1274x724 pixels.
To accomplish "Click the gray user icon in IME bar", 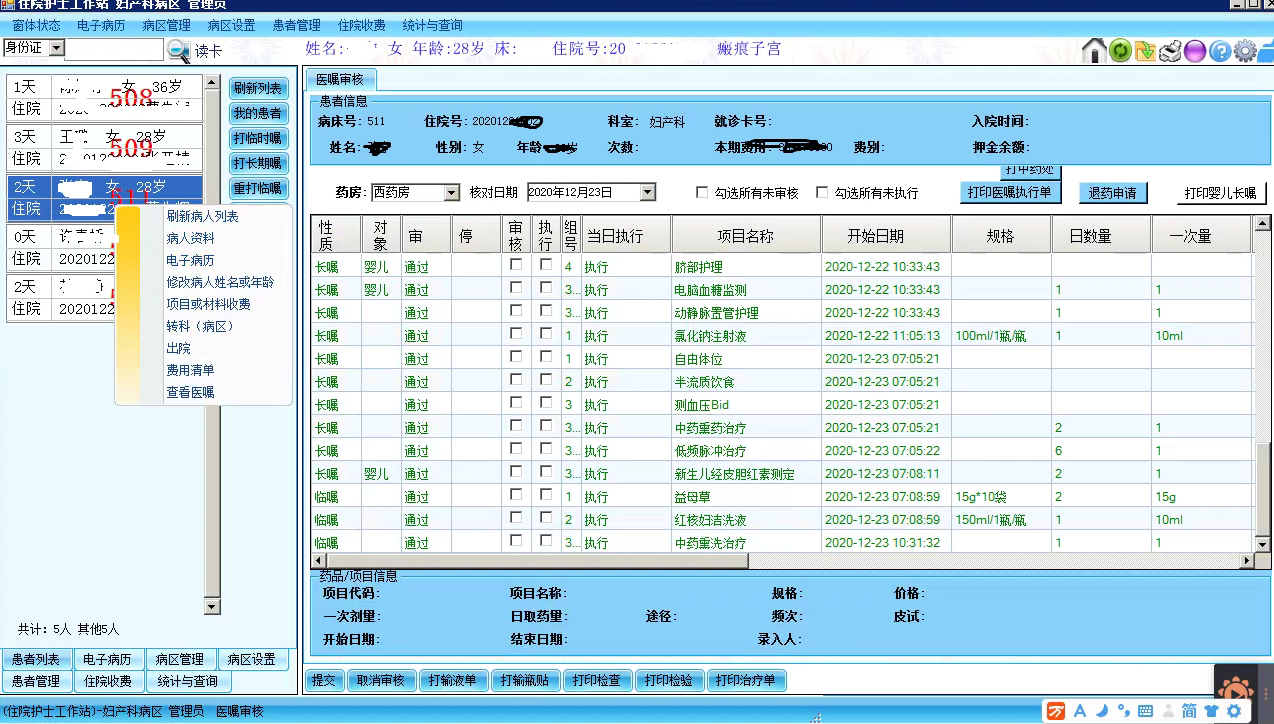I will click(x=1168, y=711).
